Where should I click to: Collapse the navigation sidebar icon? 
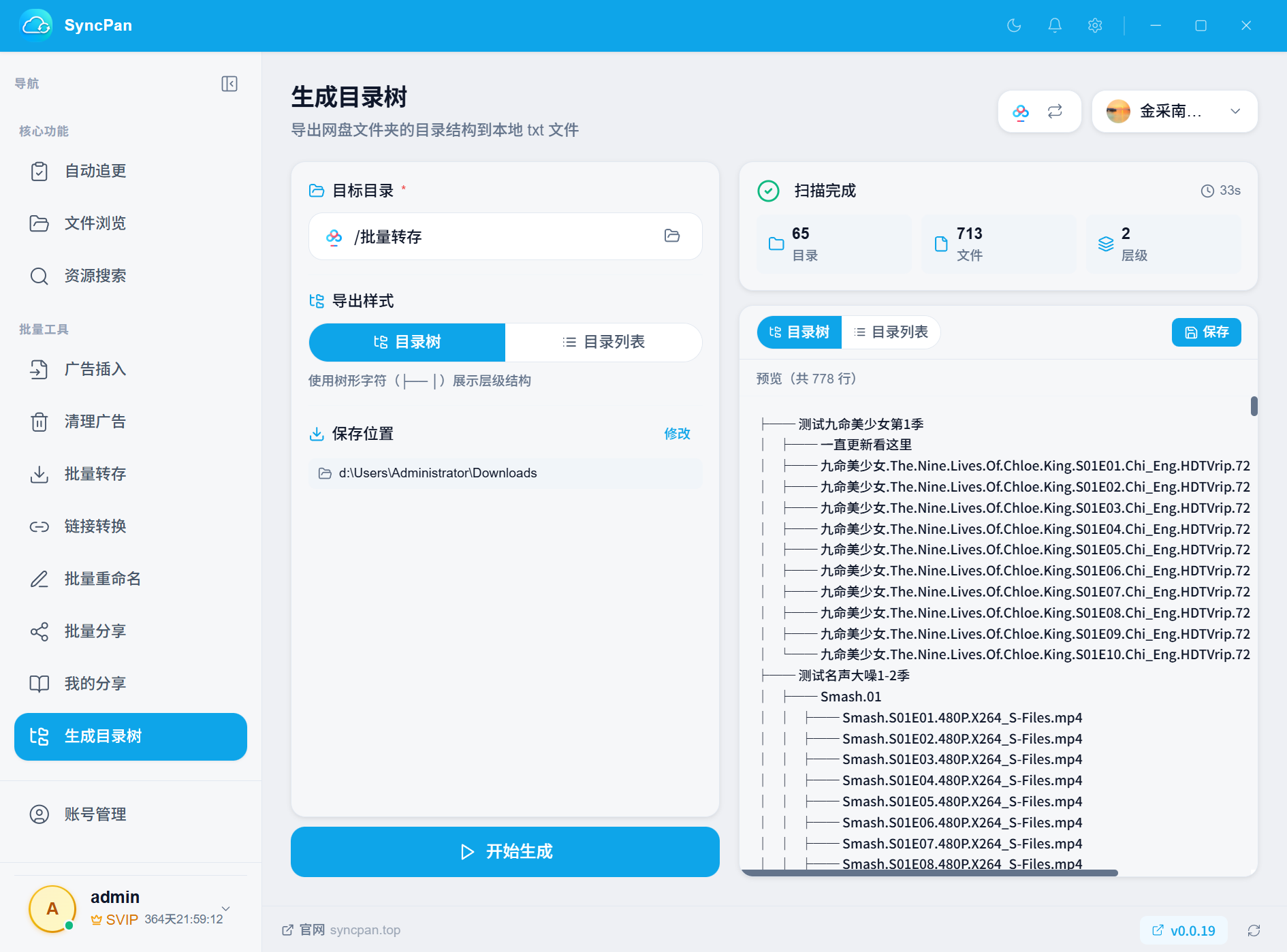(x=229, y=84)
